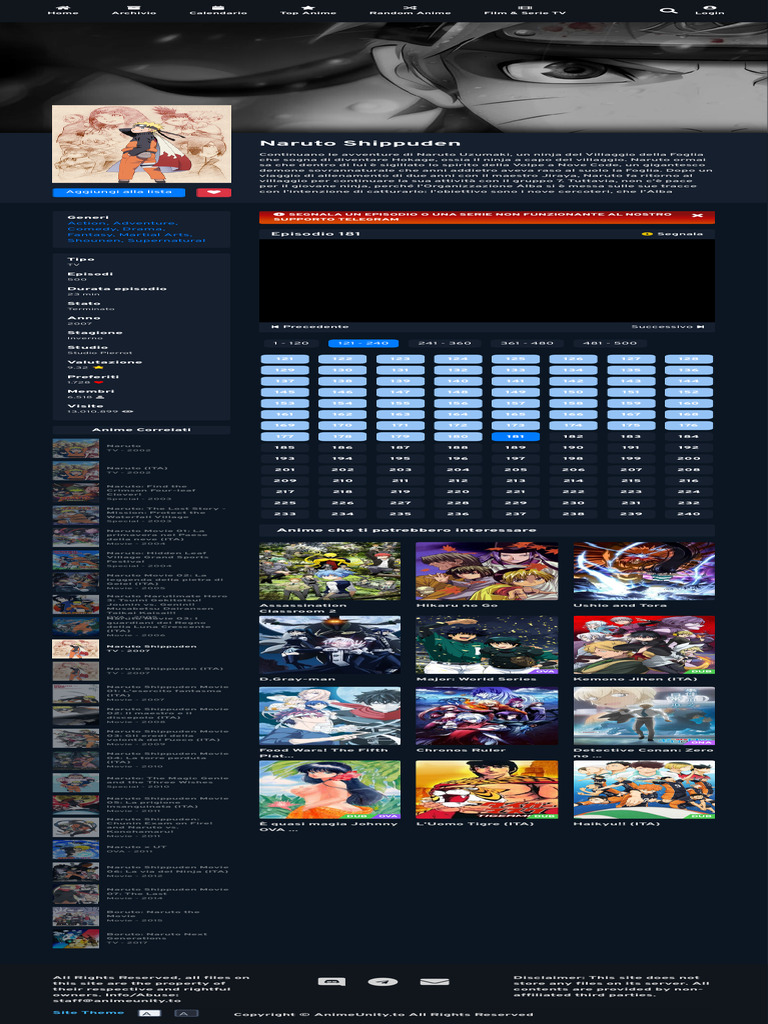The image size is (768, 1024).
Task: Open Haikyu!! (ITA) thumbnail
Action: [644, 790]
